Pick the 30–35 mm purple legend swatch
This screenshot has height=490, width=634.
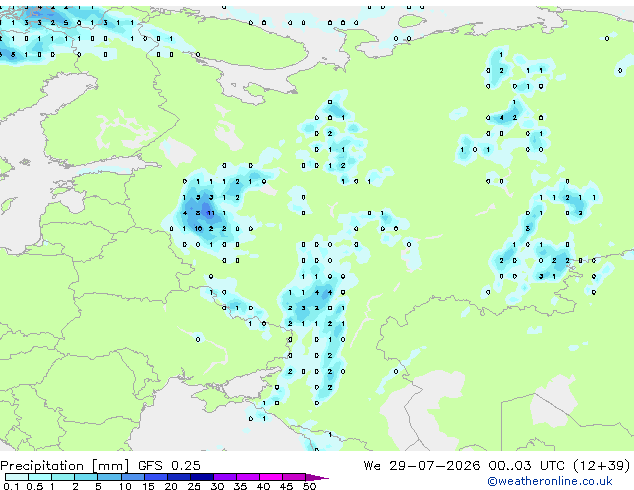[224, 477]
